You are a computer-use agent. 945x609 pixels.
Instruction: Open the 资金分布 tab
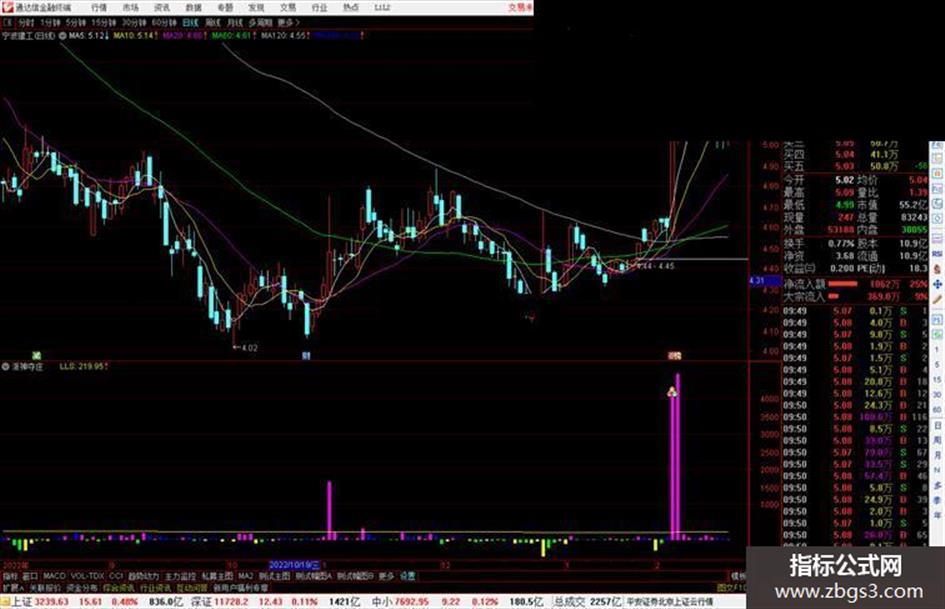coord(81,587)
